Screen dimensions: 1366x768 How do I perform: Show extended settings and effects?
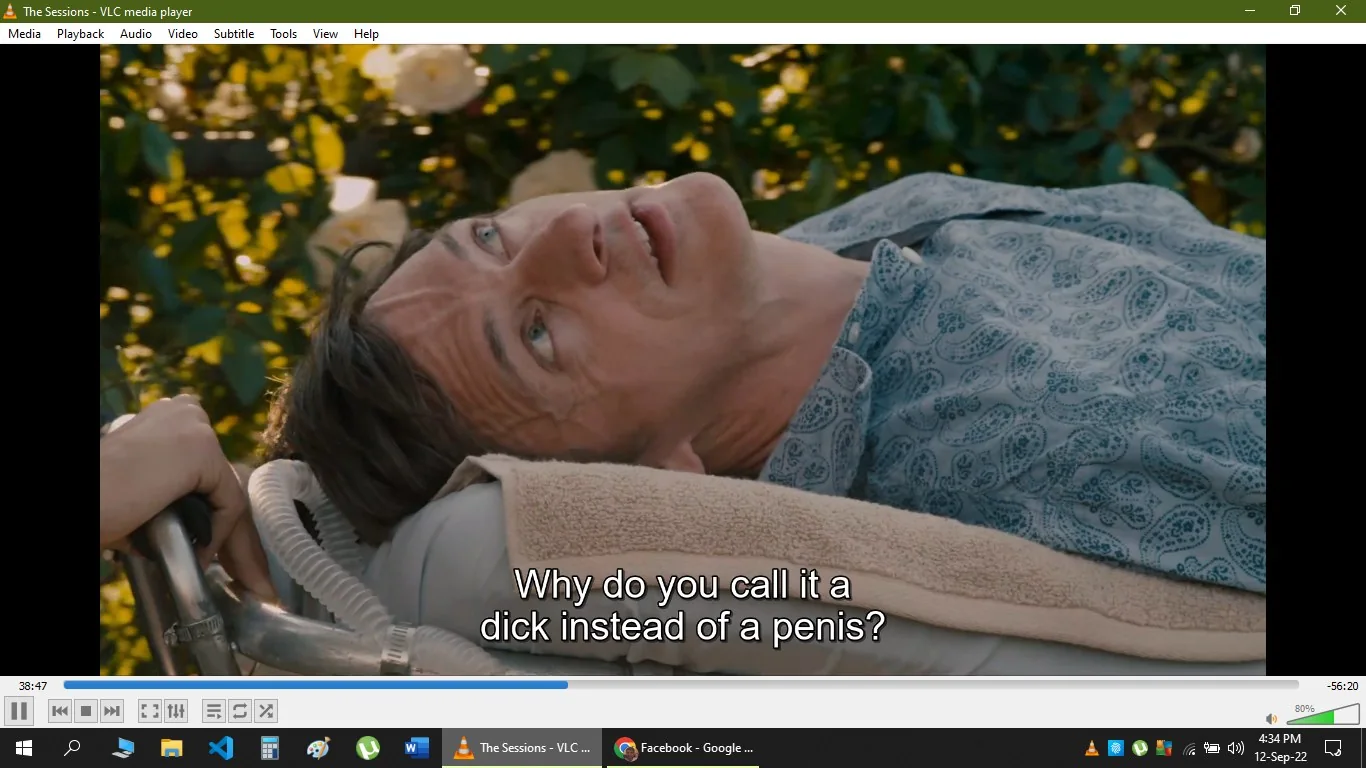tap(176, 711)
